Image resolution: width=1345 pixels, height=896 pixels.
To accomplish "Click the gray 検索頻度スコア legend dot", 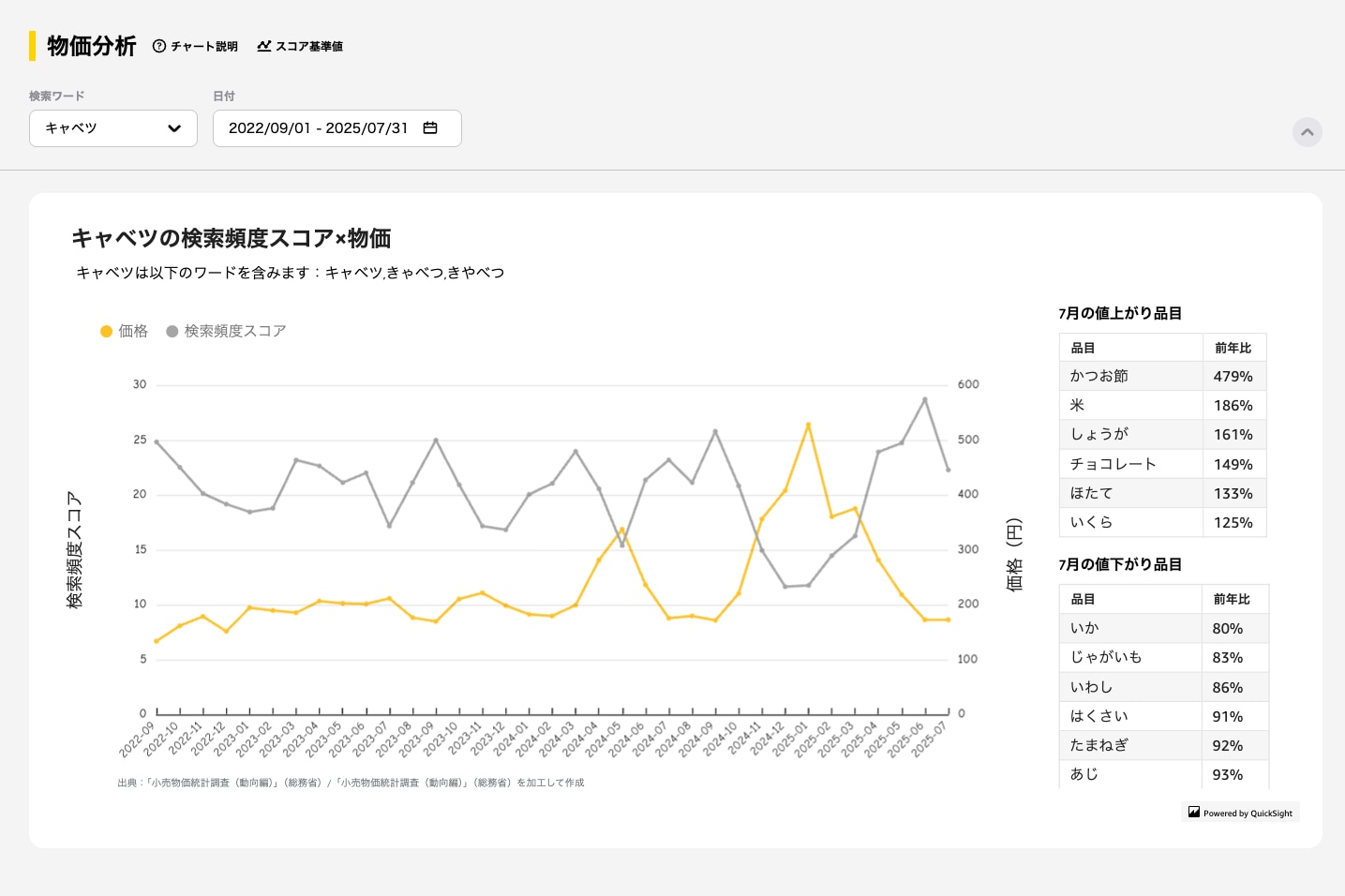I will point(172,331).
